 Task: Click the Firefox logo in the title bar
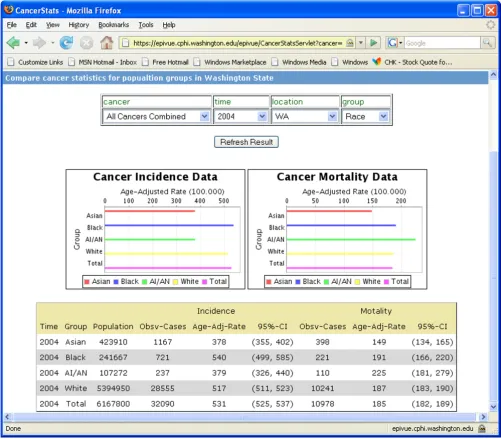(x=9, y=10)
